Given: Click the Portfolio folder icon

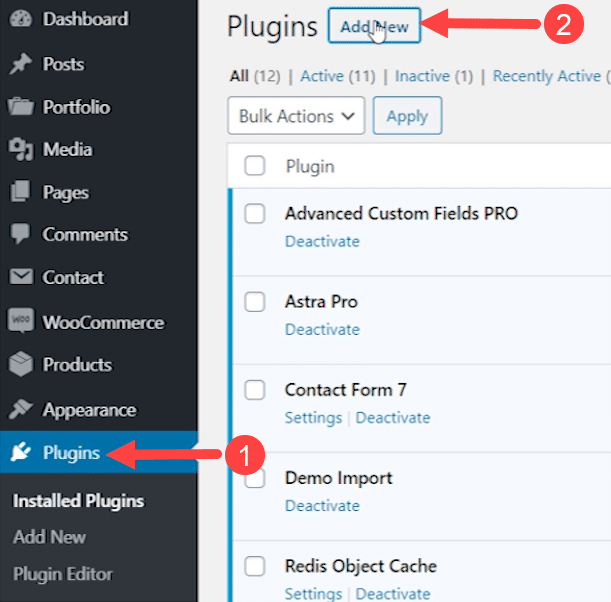Looking at the screenshot, I should tap(20, 107).
